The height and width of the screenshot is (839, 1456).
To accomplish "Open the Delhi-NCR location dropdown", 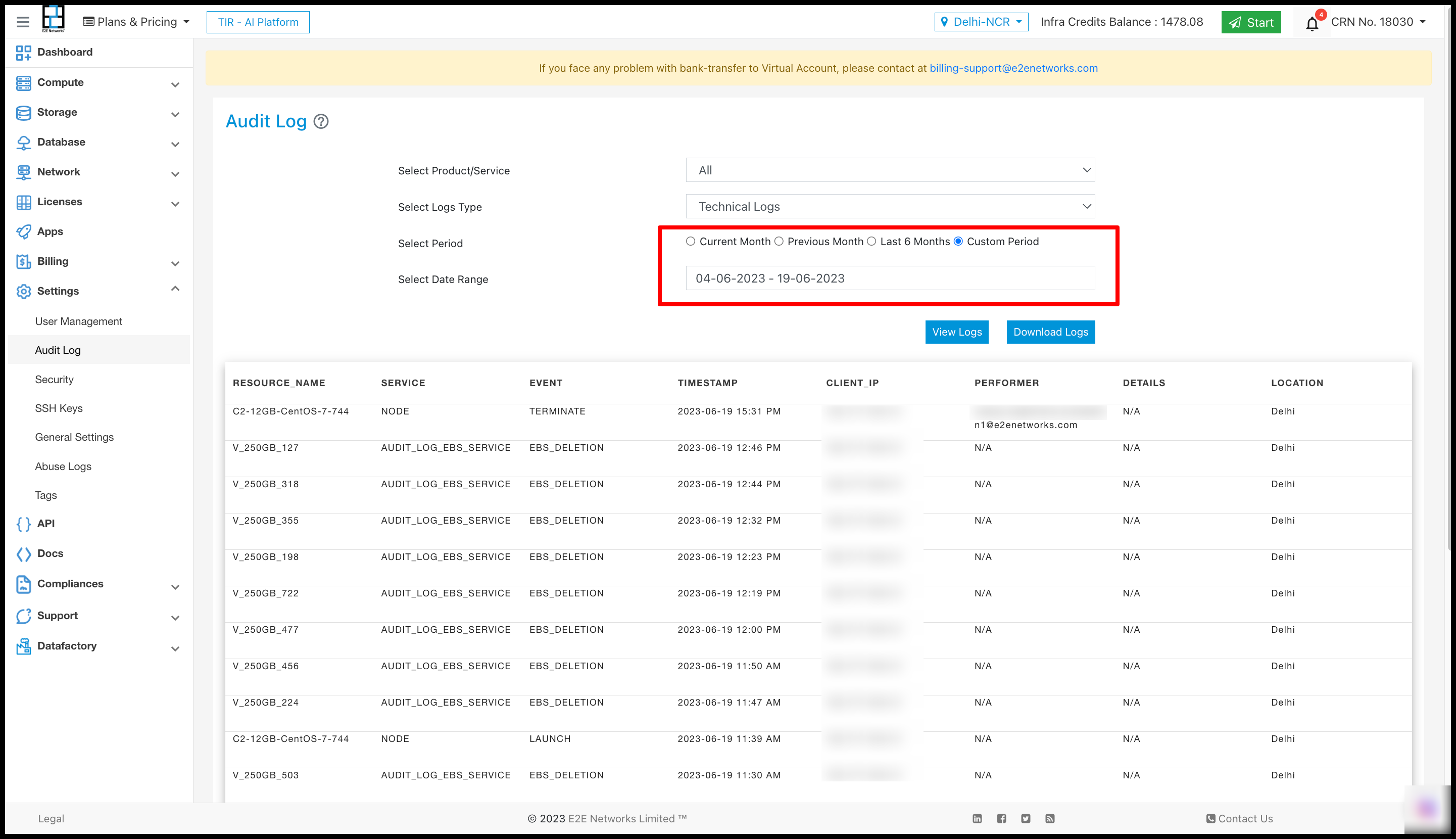I will click(982, 22).
